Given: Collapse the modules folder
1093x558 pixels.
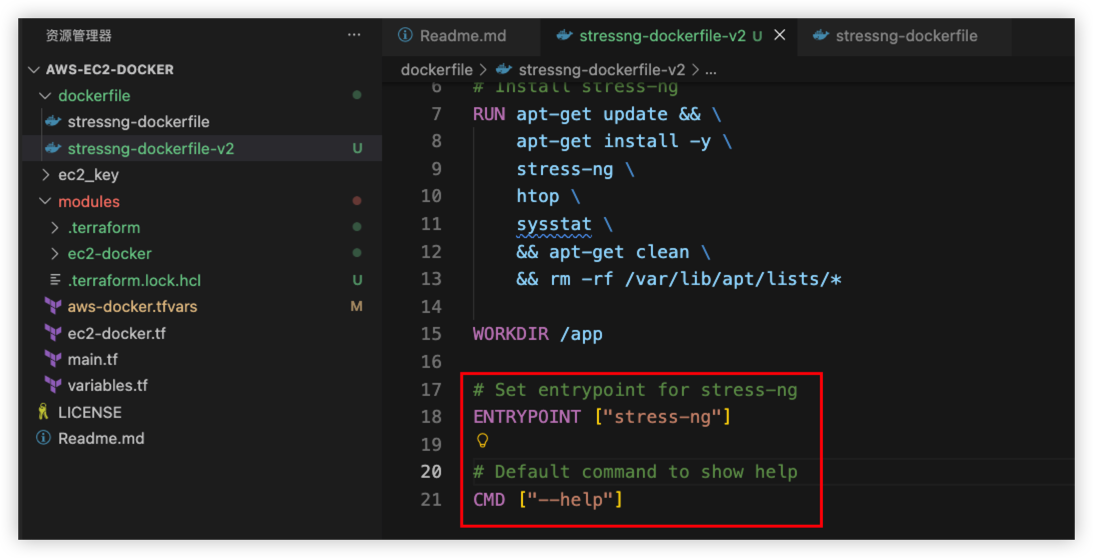Looking at the screenshot, I should (x=45, y=202).
